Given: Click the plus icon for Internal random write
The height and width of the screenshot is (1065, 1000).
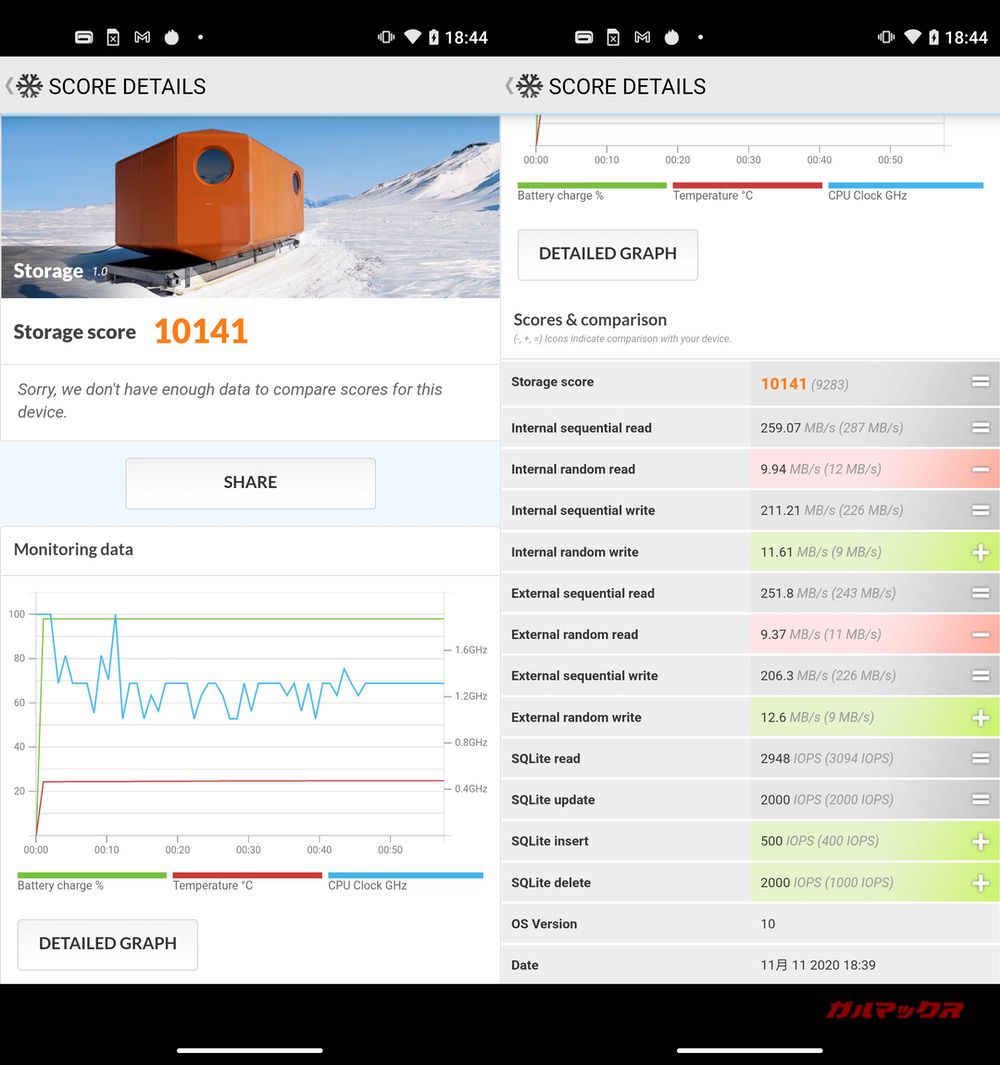Looking at the screenshot, I should coord(980,552).
